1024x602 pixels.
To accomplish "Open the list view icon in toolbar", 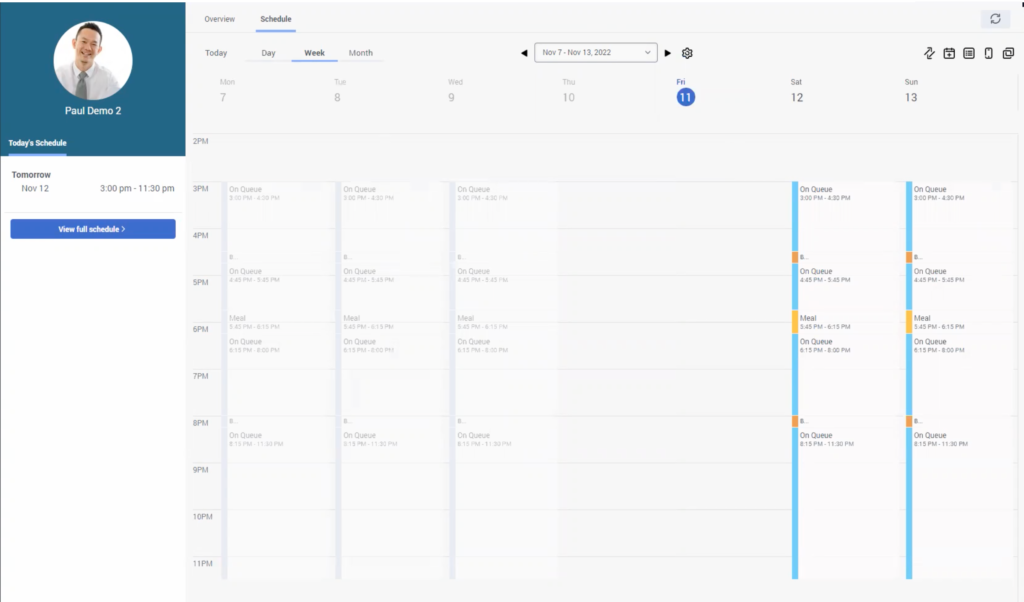I will coord(968,53).
